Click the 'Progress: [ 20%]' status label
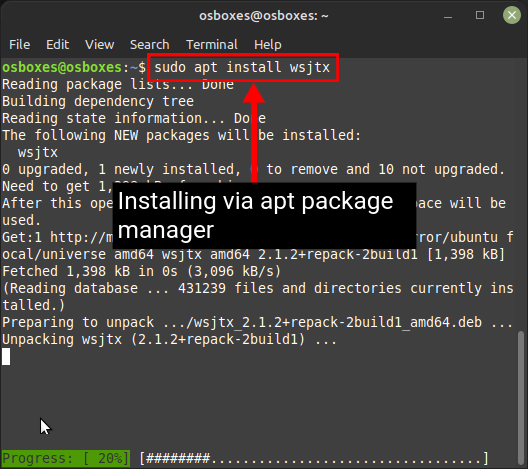This screenshot has height=469, width=528. pyautogui.click(x=66, y=458)
